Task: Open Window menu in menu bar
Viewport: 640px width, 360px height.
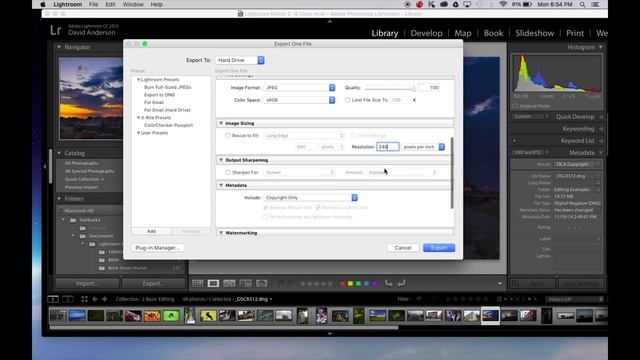Action: (133, 4)
